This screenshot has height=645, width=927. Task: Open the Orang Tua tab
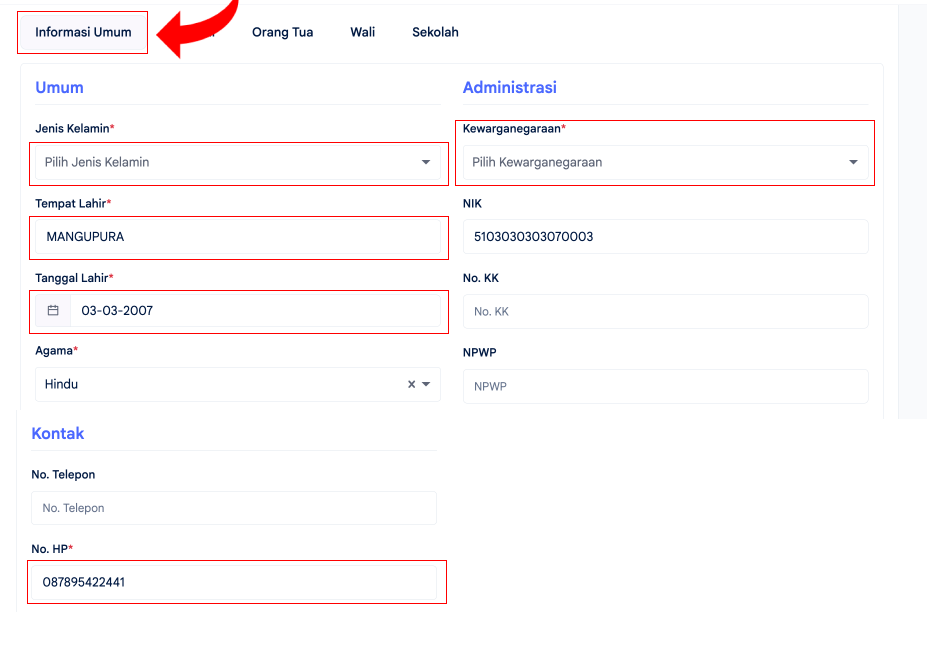tap(283, 32)
